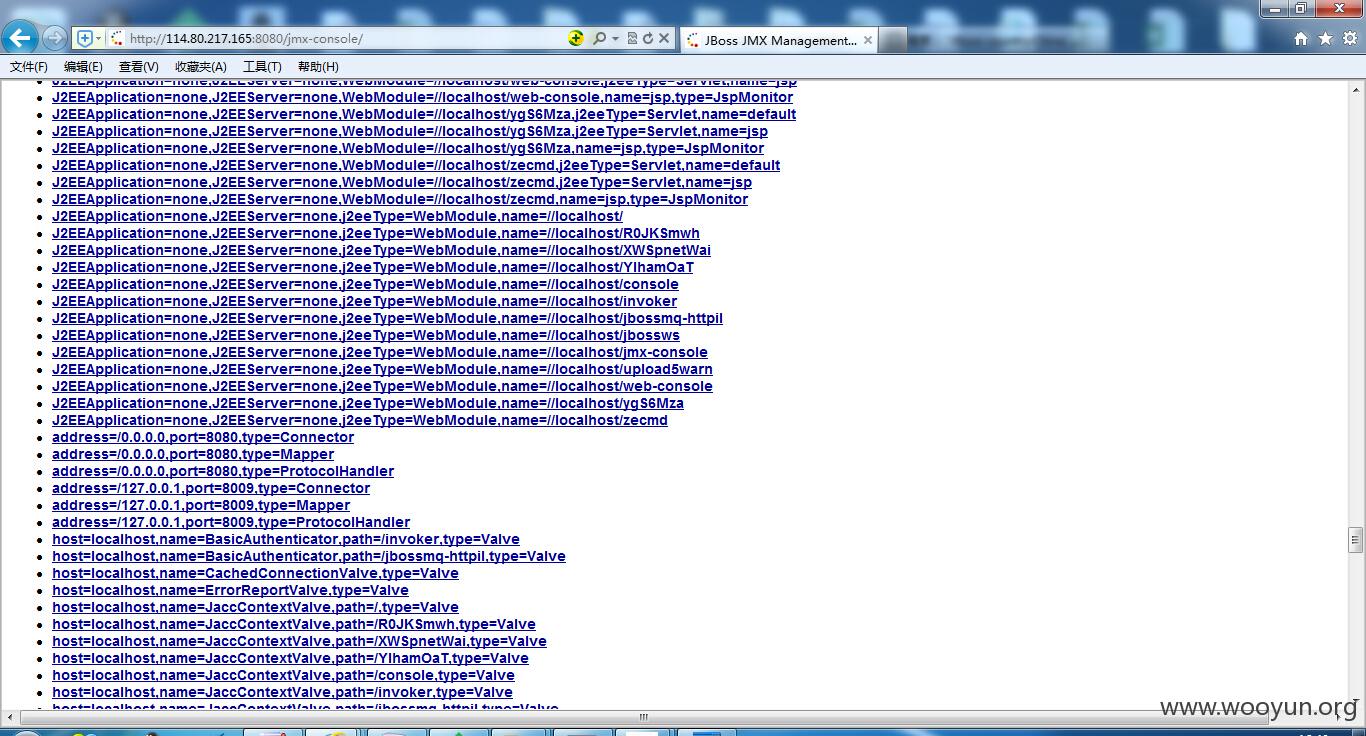Click the browser Forward arrow button

pyautogui.click(x=55, y=38)
